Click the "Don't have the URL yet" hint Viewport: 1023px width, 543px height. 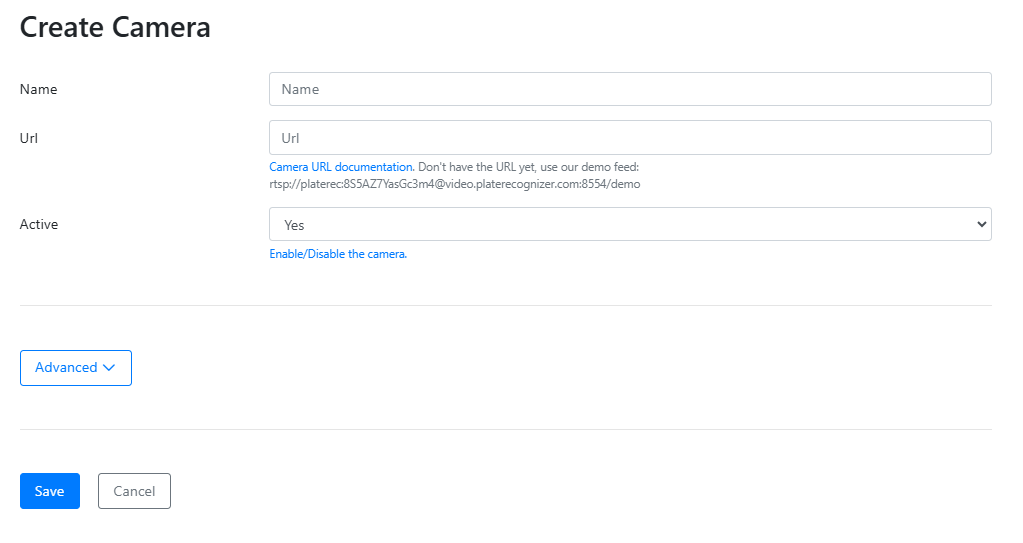(x=527, y=167)
